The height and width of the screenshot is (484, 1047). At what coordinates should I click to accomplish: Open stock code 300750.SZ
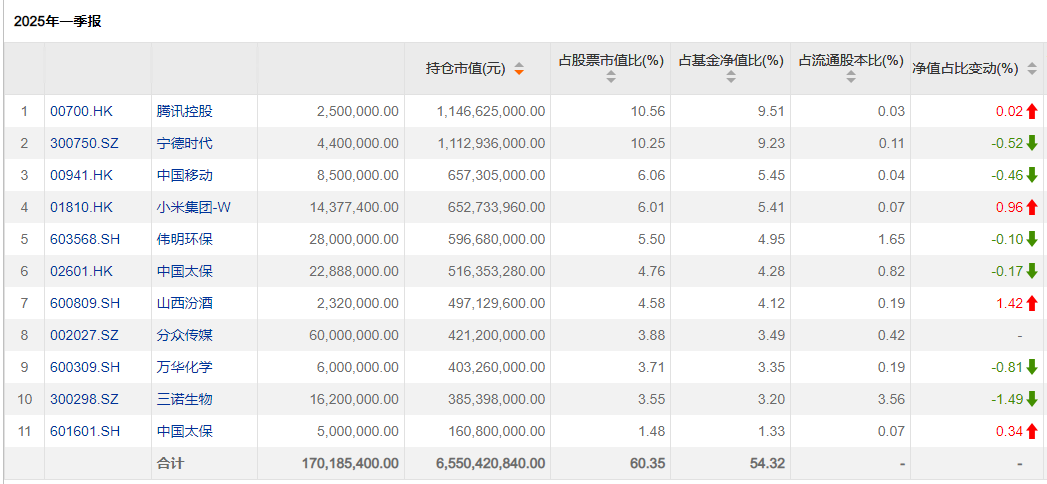[x=84, y=144]
